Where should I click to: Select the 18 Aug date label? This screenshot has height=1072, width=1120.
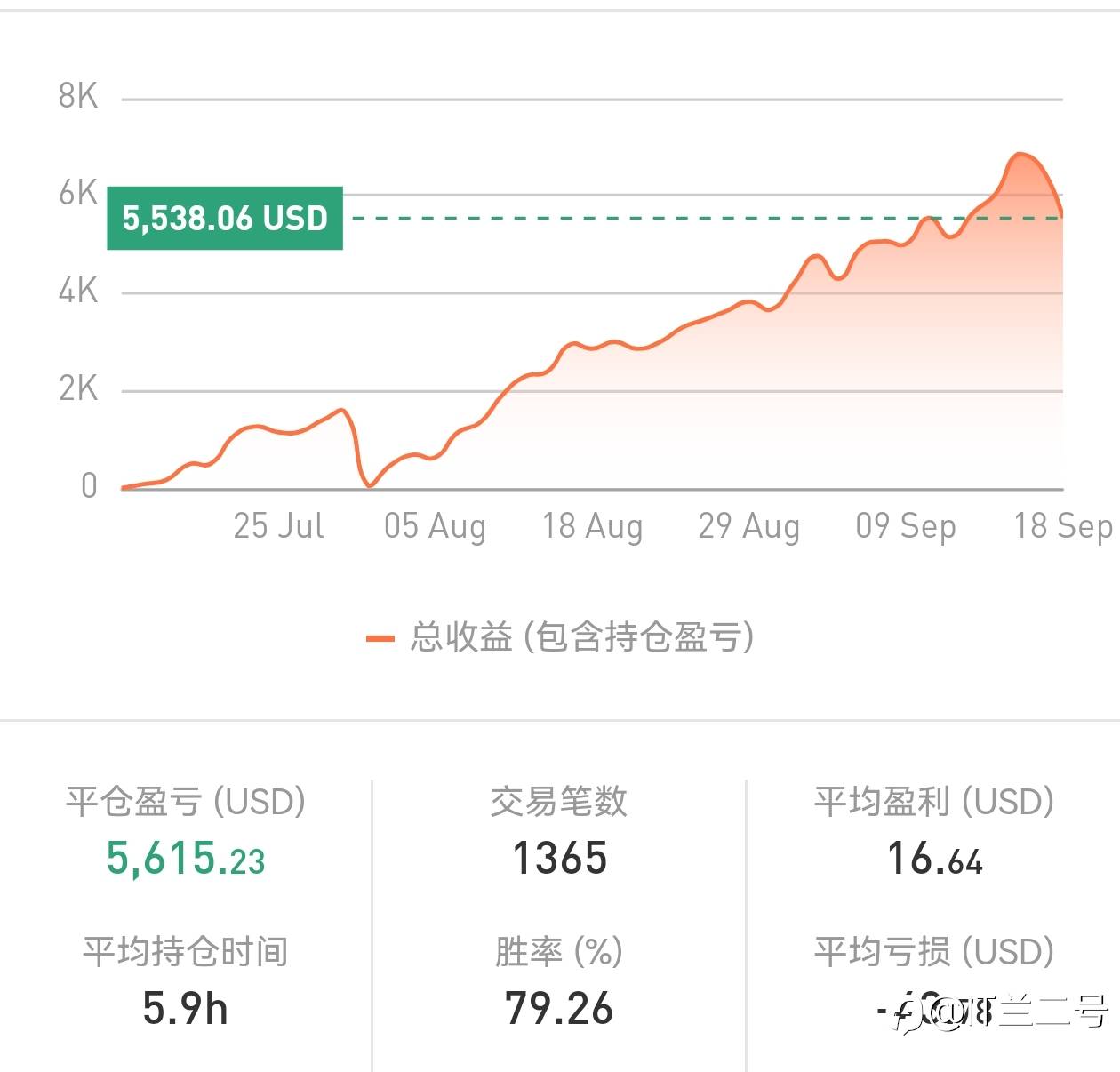click(592, 525)
